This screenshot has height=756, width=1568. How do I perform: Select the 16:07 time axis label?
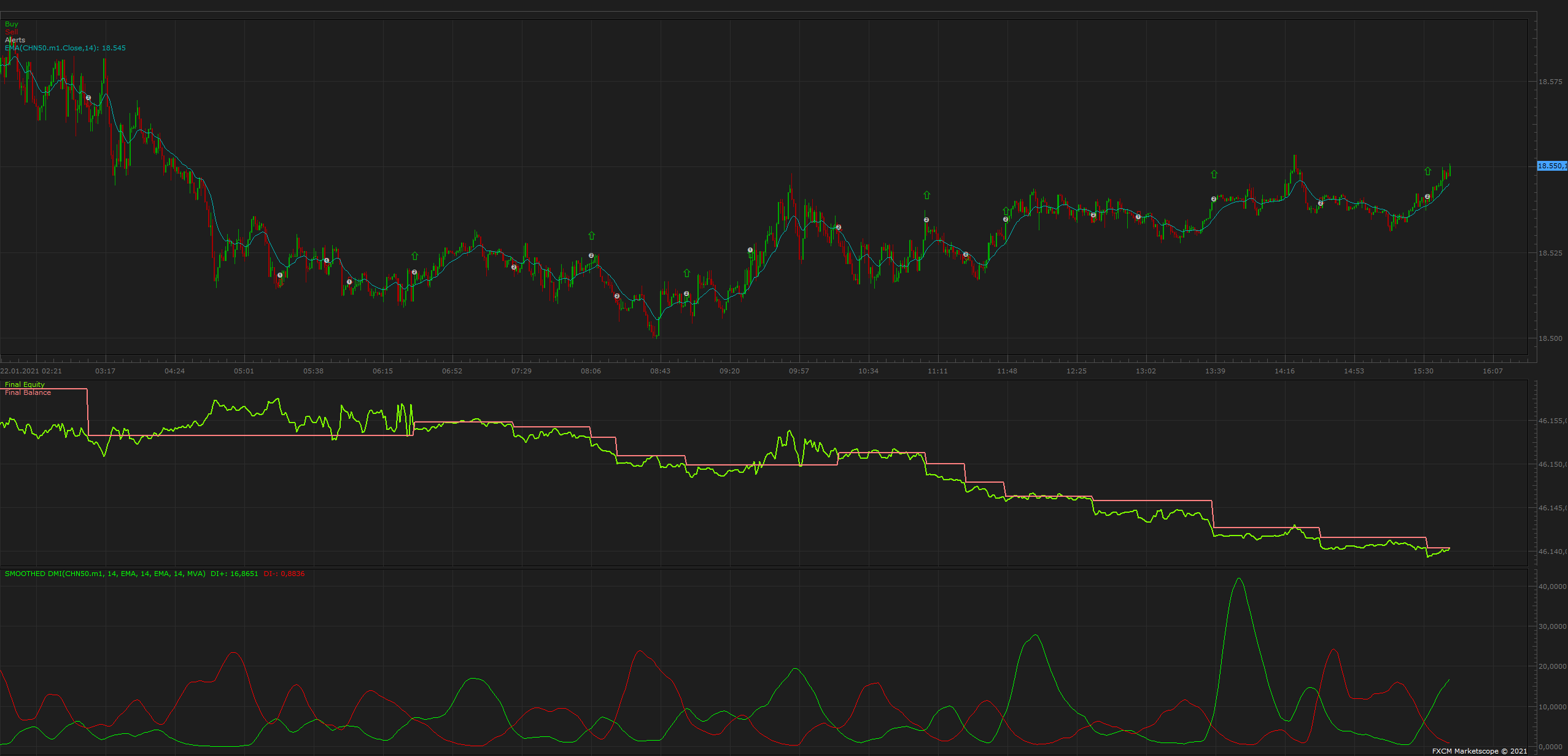(1493, 371)
